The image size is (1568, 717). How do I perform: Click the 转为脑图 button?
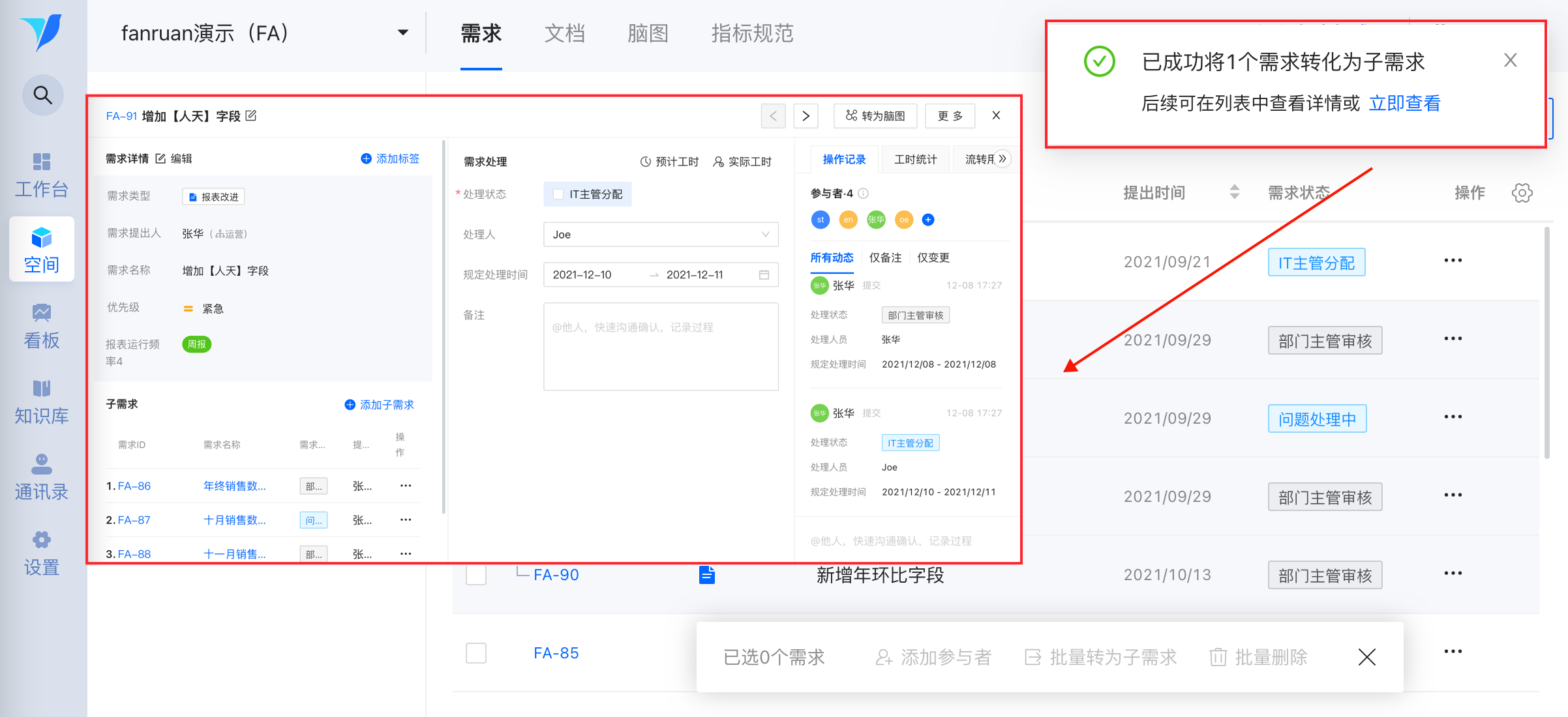[875, 116]
